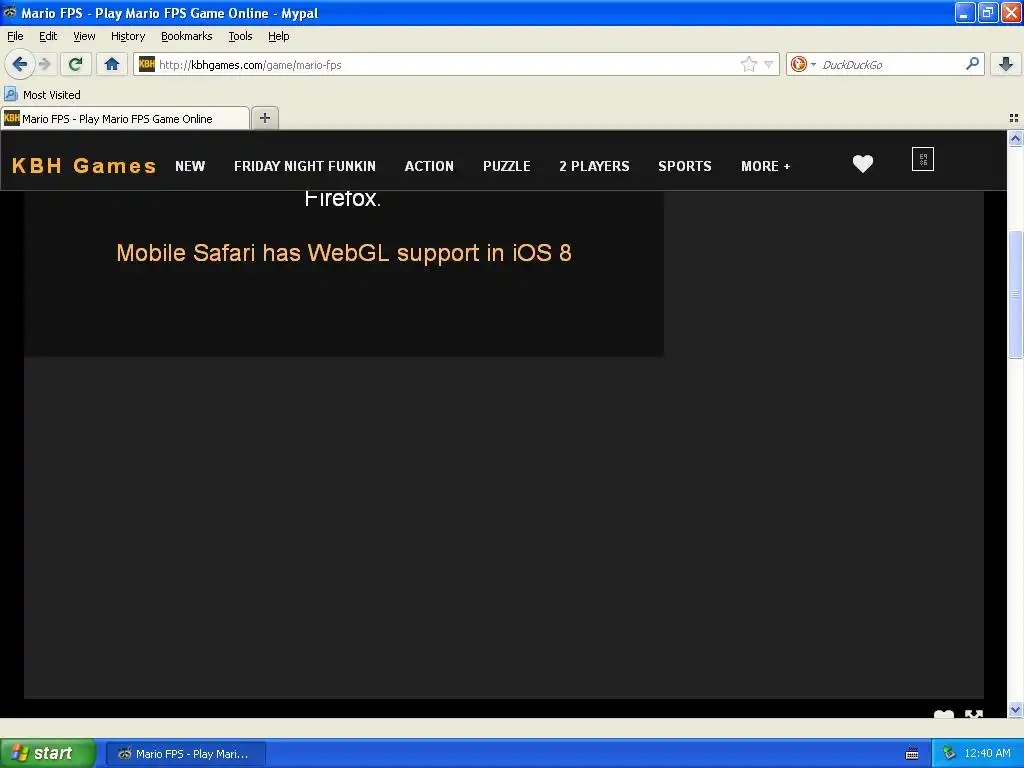Expand the MORE + menu

765,166
